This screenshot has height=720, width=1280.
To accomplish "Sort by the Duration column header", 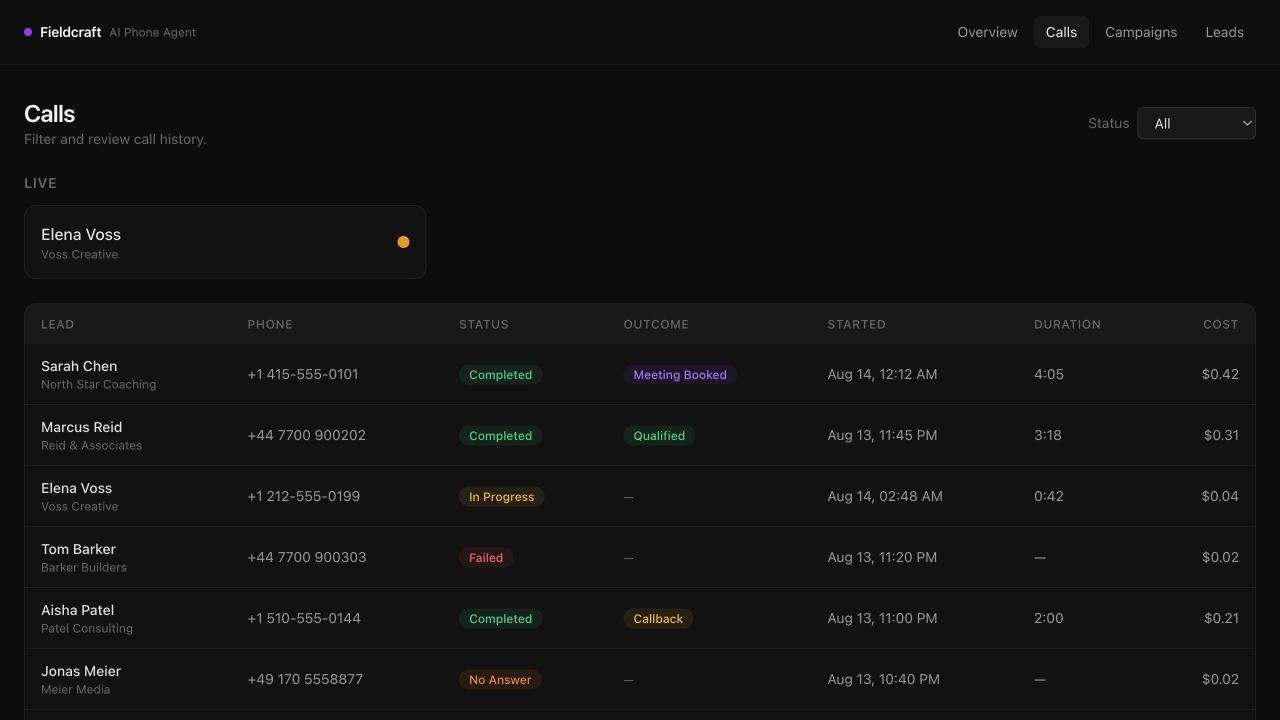I will pos(1067,324).
